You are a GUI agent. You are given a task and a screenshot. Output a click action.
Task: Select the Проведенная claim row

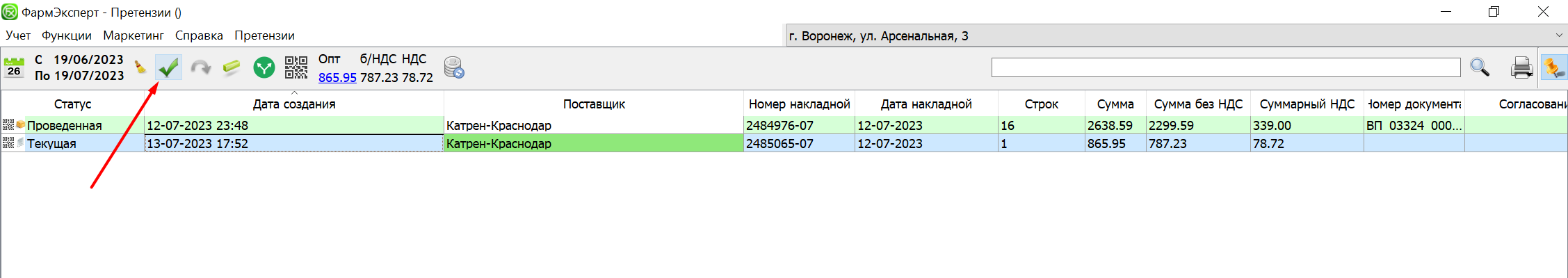64,126
